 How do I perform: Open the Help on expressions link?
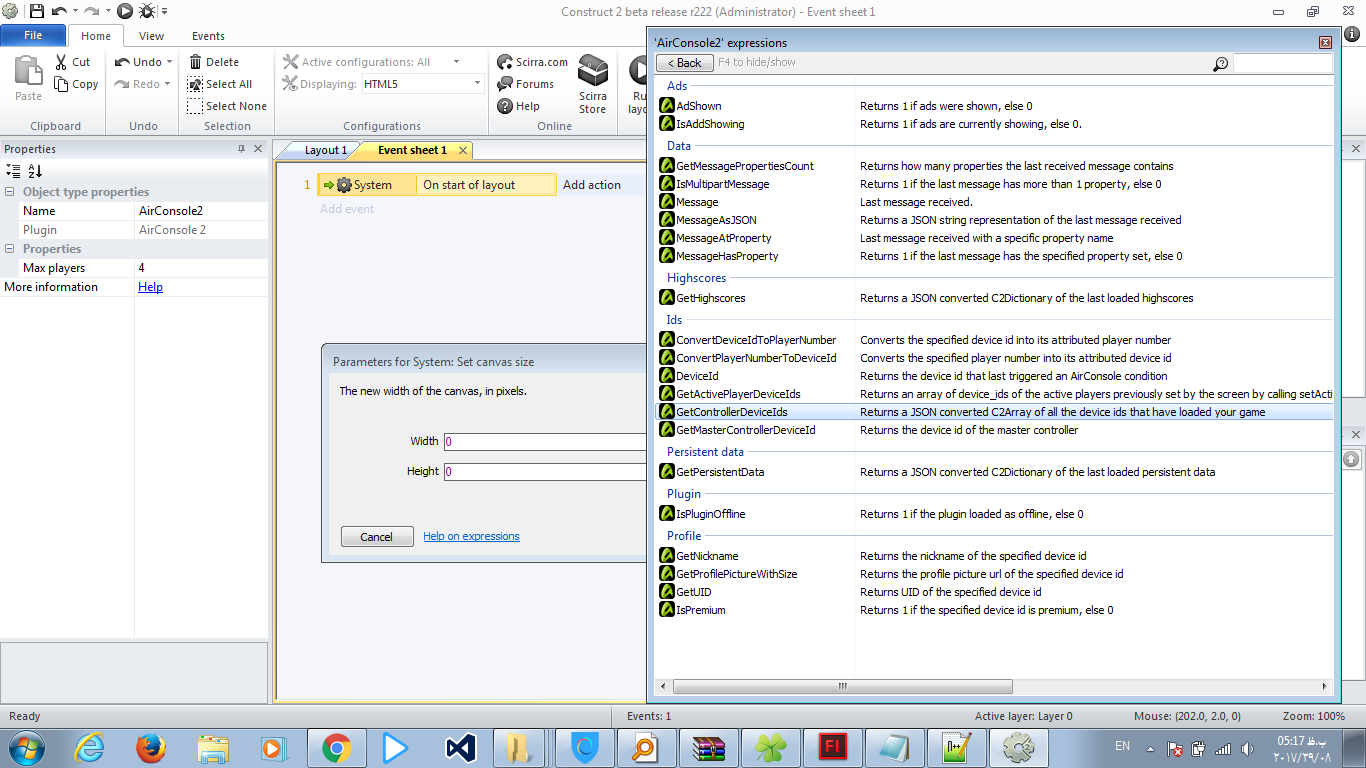point(471,536)
